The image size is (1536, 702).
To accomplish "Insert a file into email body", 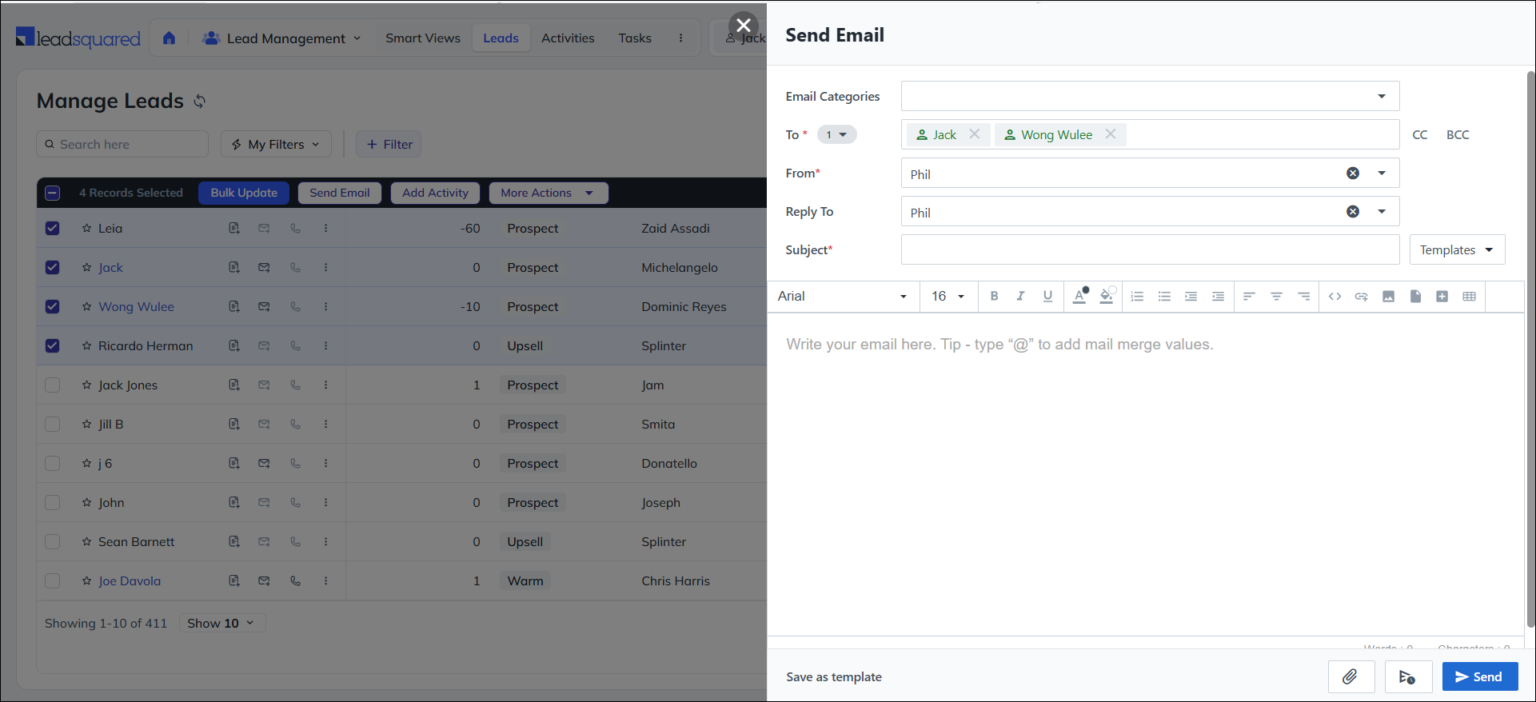I will pos(1415,296).
